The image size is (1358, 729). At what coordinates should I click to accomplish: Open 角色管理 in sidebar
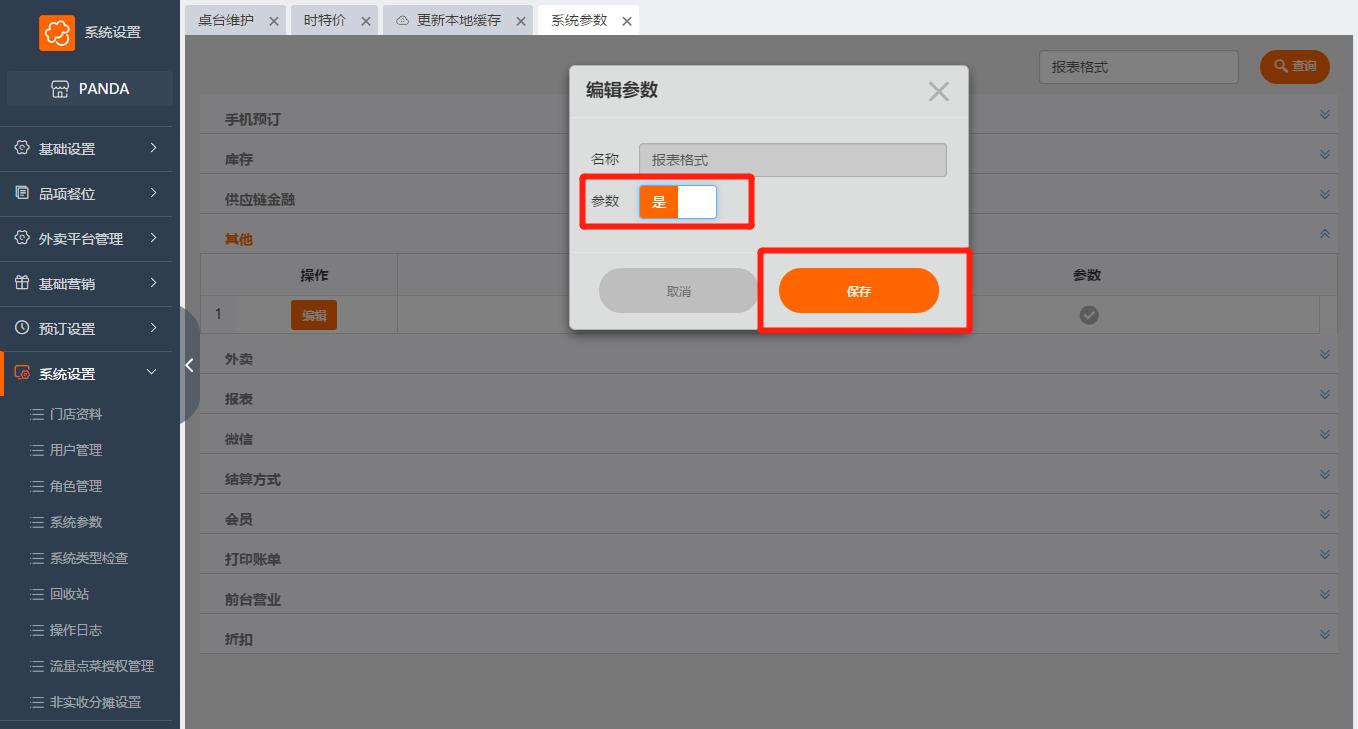(x=76, y=486)
